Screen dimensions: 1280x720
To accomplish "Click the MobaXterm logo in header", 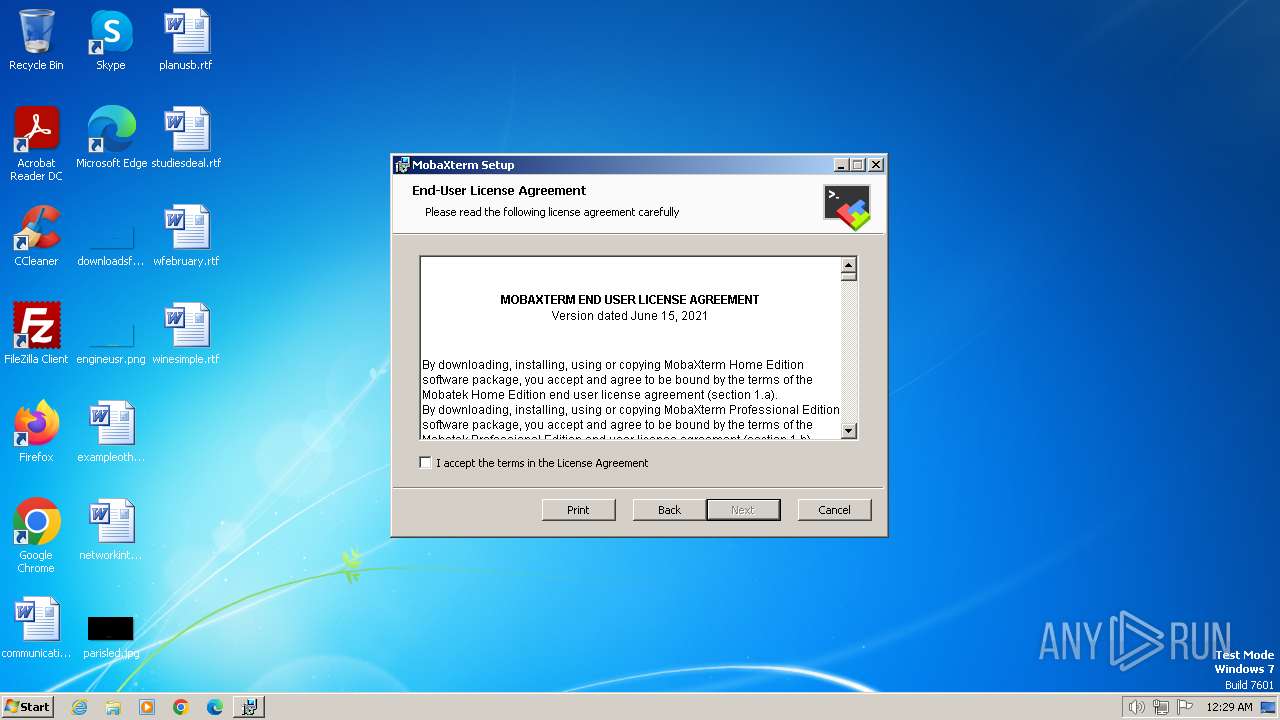I will [847, 207].
